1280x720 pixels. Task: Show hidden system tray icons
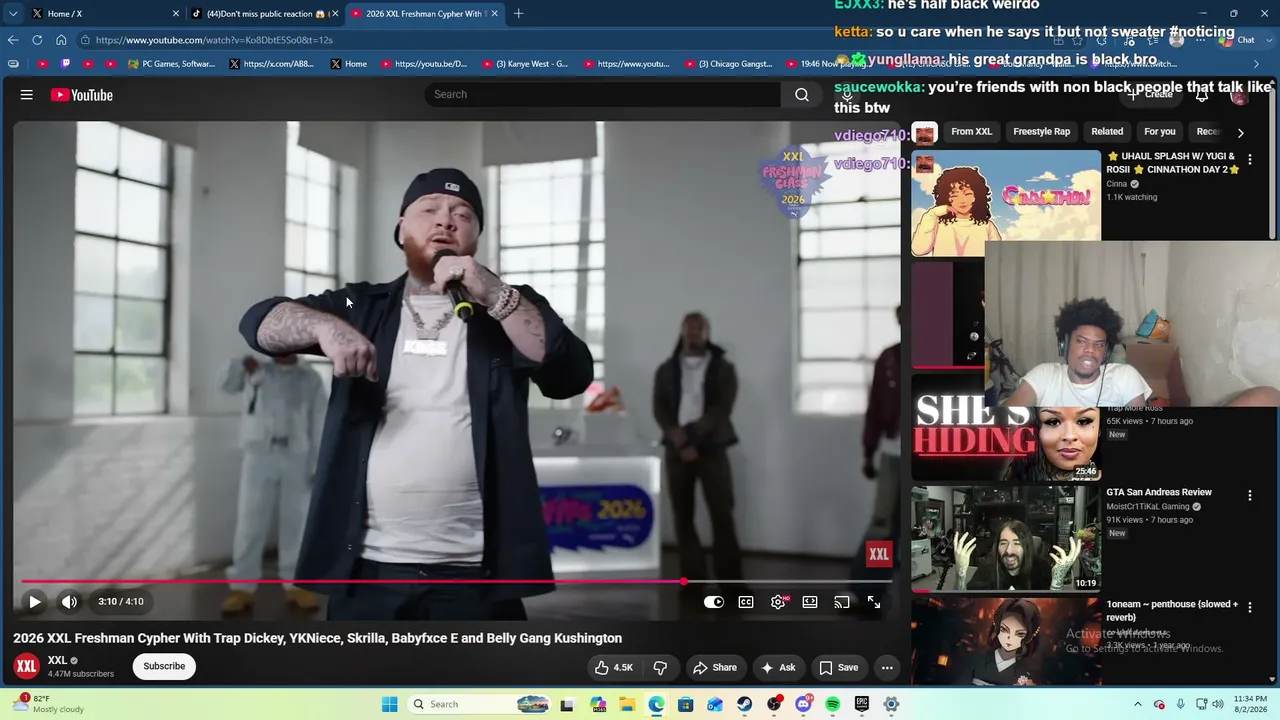click(x=1138, y=704)
